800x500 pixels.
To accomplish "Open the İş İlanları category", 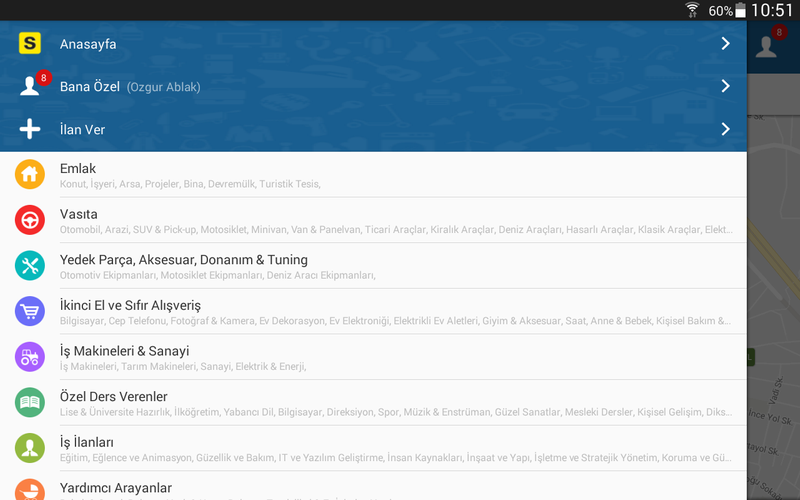I will click(x=373, y=448).
